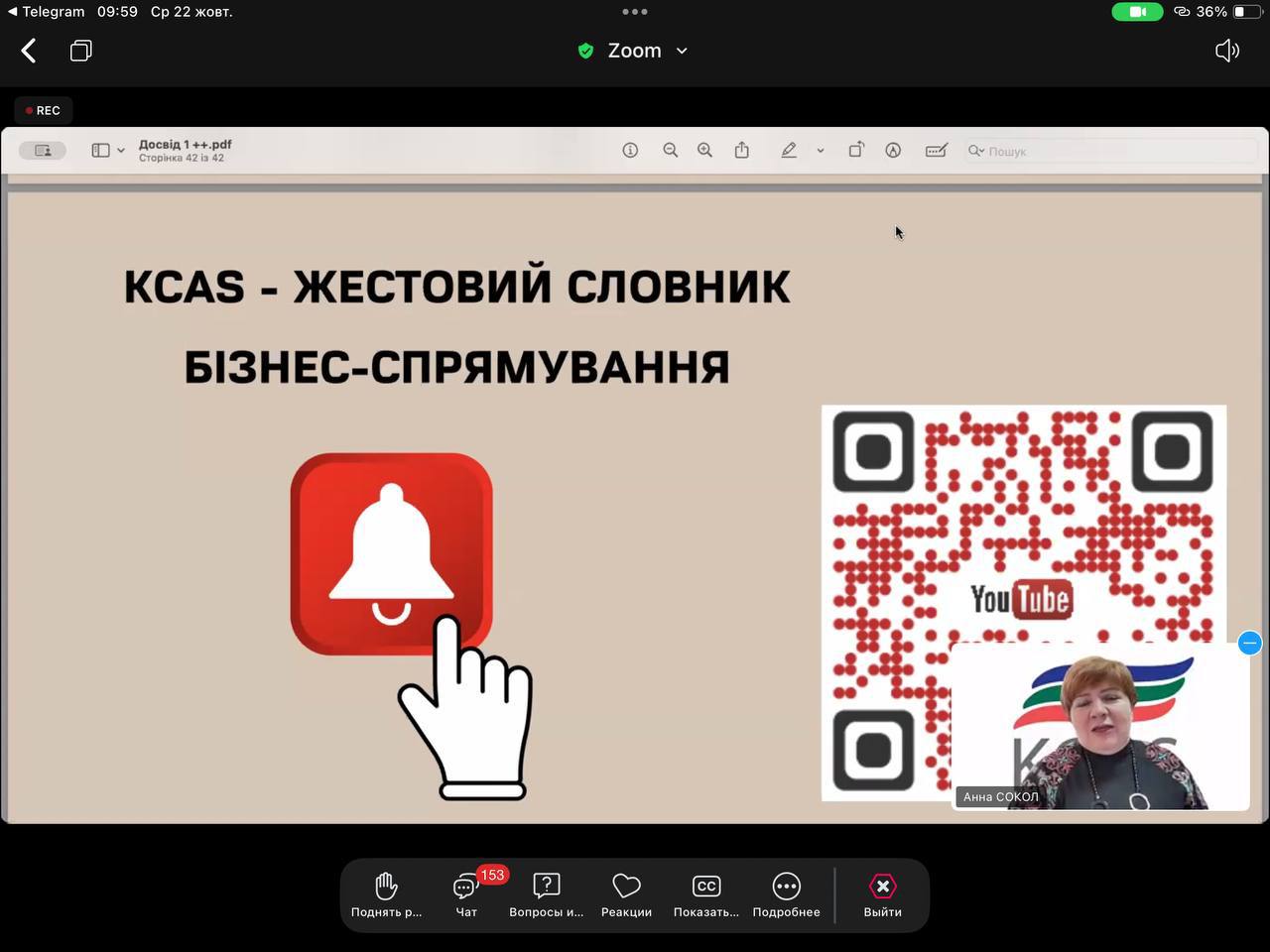The width and height of the screenshot is (1270, 952).
Task: Leave the meeting with Выйти button
Action: pos(882,894)
